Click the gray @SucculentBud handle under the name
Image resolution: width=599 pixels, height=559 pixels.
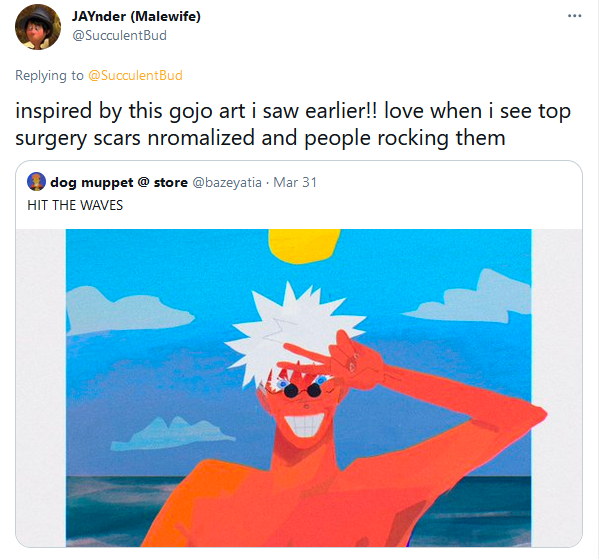pyautogui.click(x=120, y=36)
